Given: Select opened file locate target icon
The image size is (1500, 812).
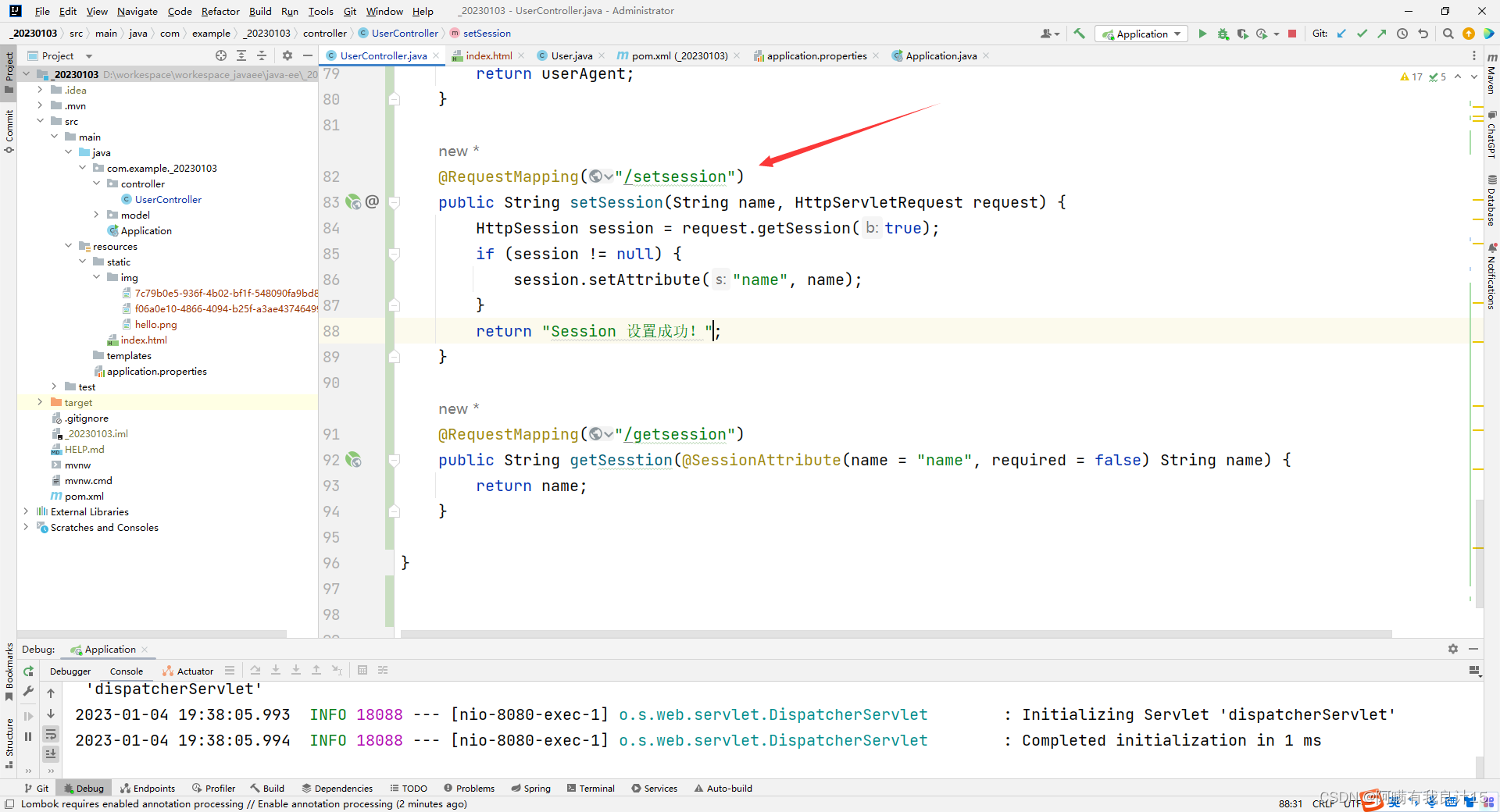Looking at the screenshot, I should (221, 55).
